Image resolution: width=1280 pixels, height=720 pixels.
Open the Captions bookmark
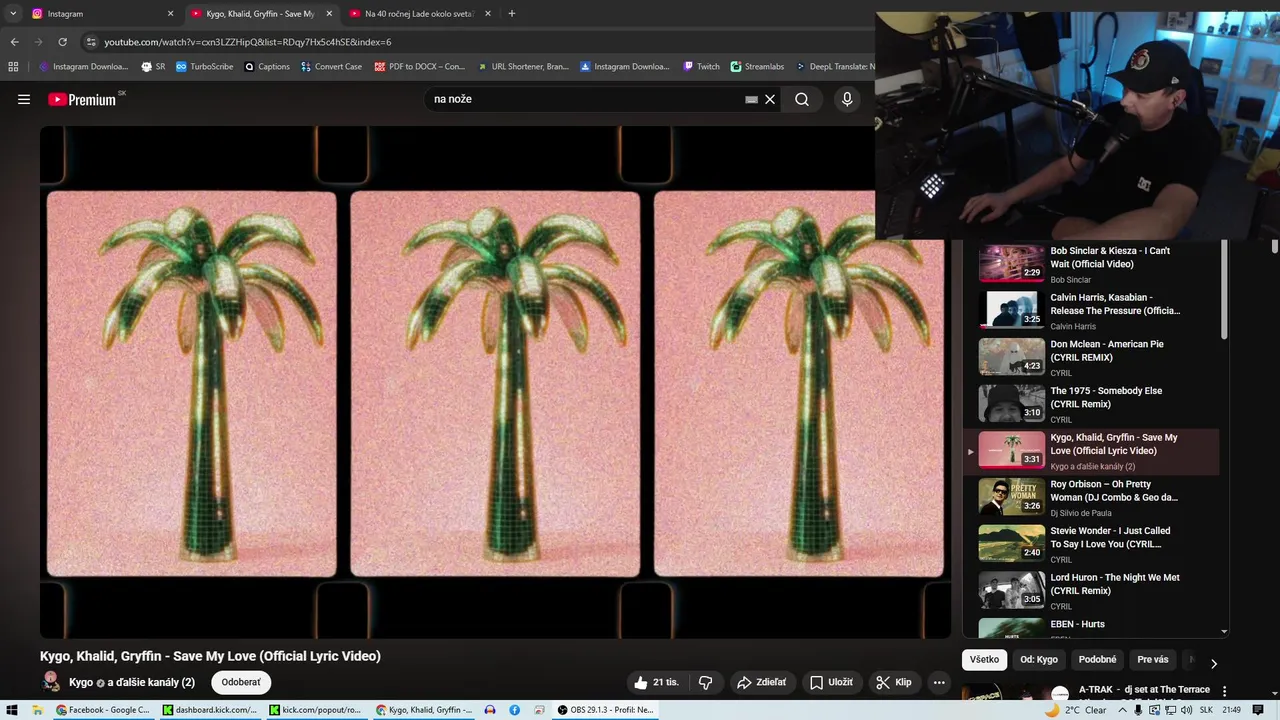coord(267,67)
